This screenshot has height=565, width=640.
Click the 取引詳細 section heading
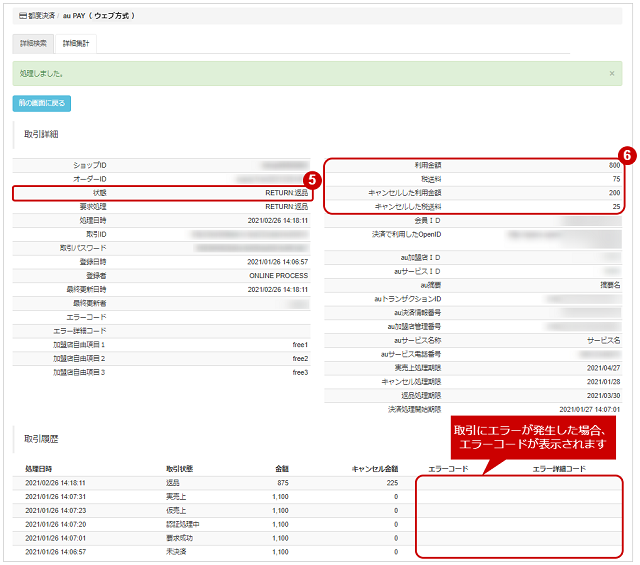coord(41,134)
